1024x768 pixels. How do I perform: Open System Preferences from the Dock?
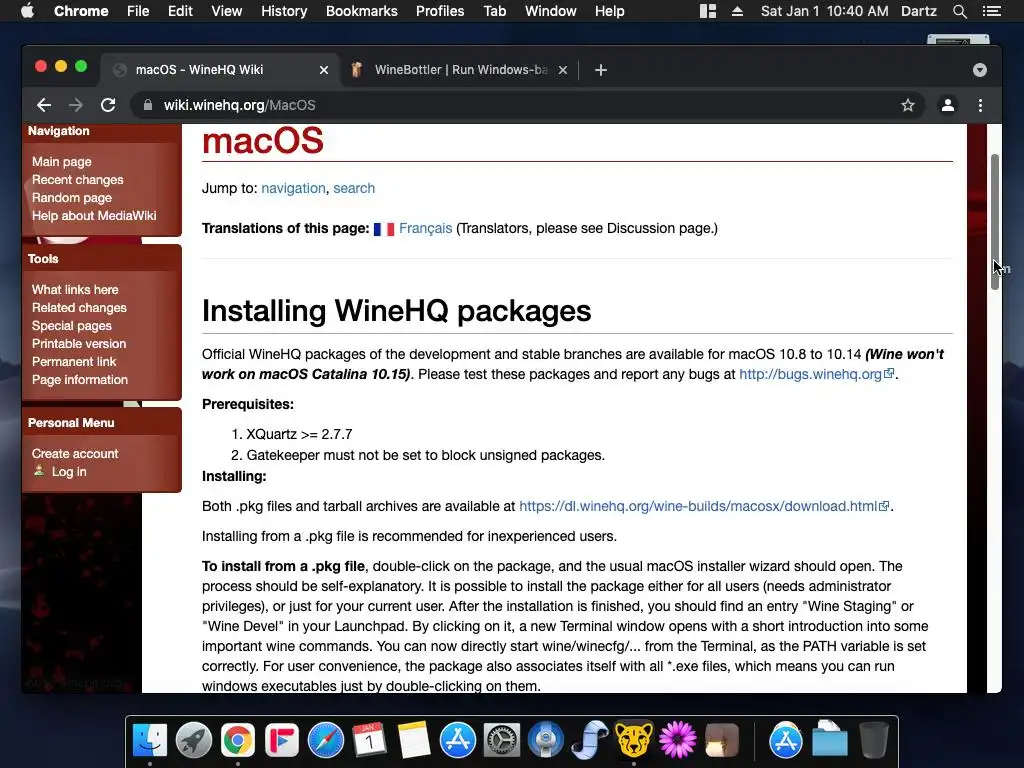502,741
